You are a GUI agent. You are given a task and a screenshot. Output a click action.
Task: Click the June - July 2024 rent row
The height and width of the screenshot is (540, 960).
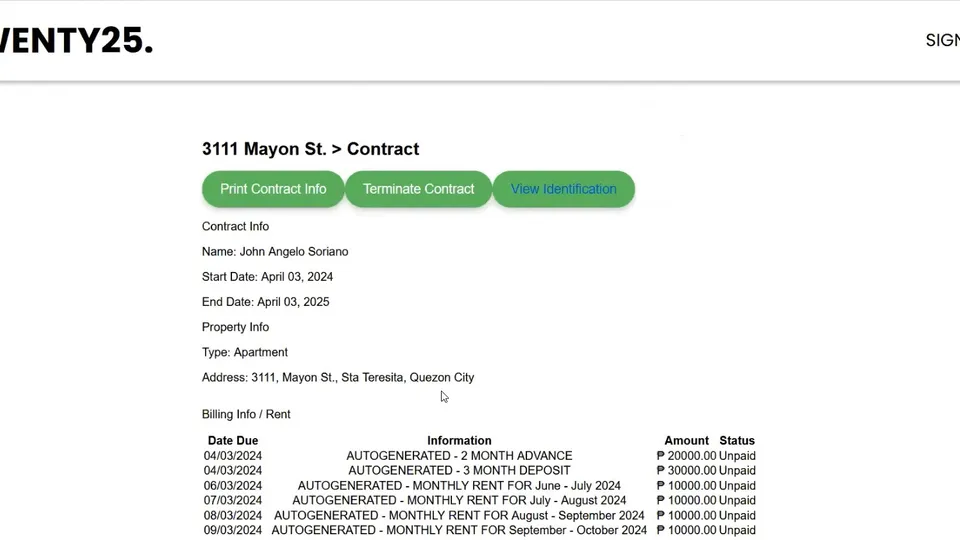479,486
